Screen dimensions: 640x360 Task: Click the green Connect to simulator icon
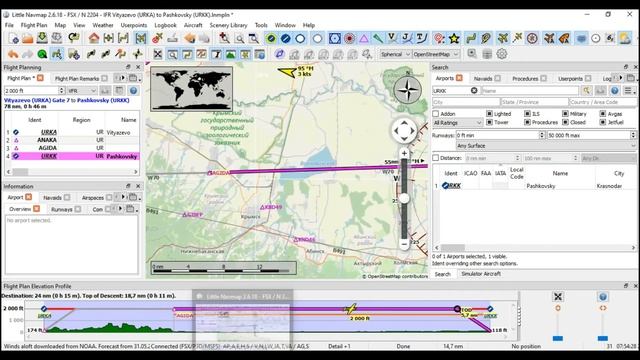pyautogui.click(x=42, y=54)
